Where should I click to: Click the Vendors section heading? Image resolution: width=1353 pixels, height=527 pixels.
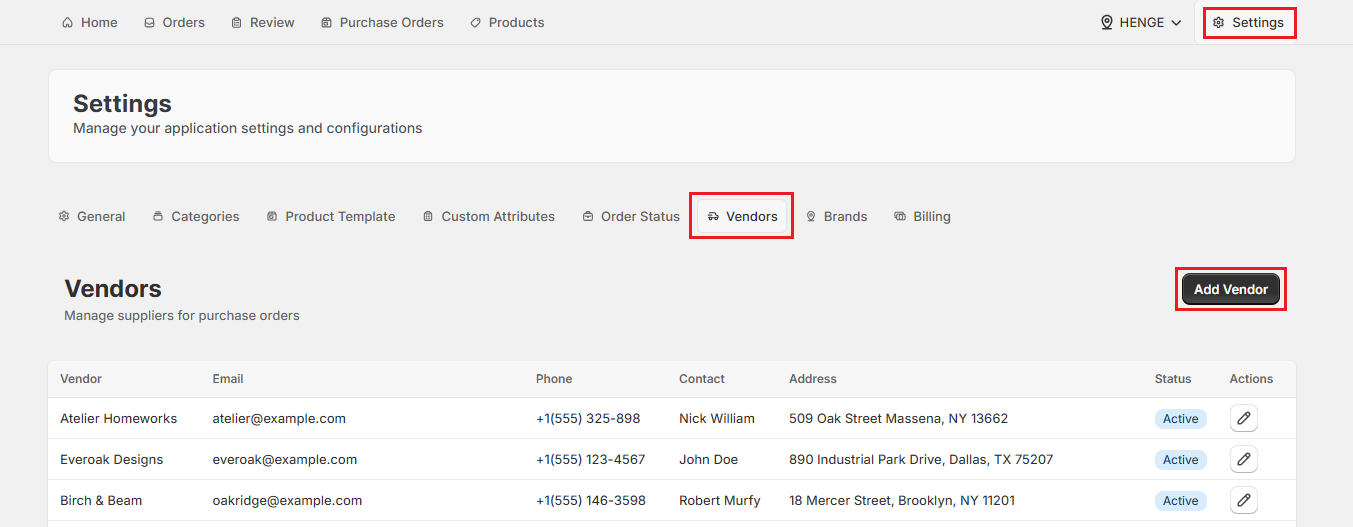[x=113, y=289]
